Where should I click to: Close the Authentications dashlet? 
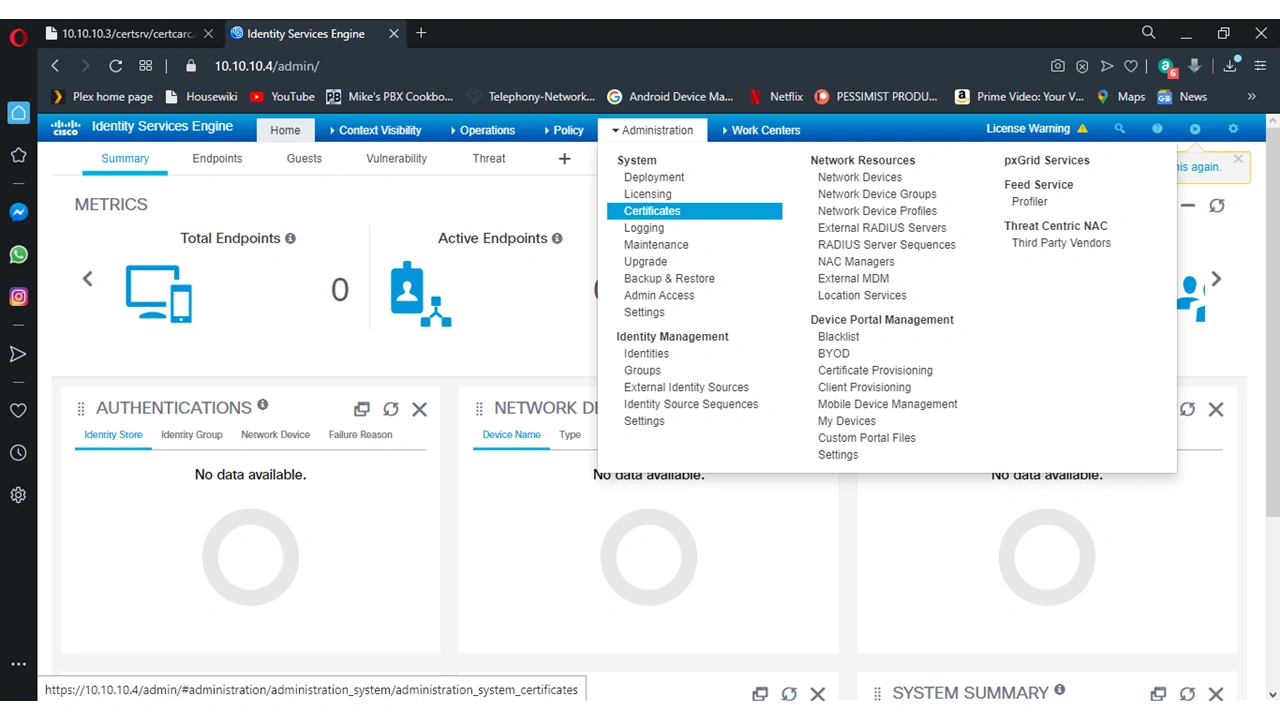420,409
